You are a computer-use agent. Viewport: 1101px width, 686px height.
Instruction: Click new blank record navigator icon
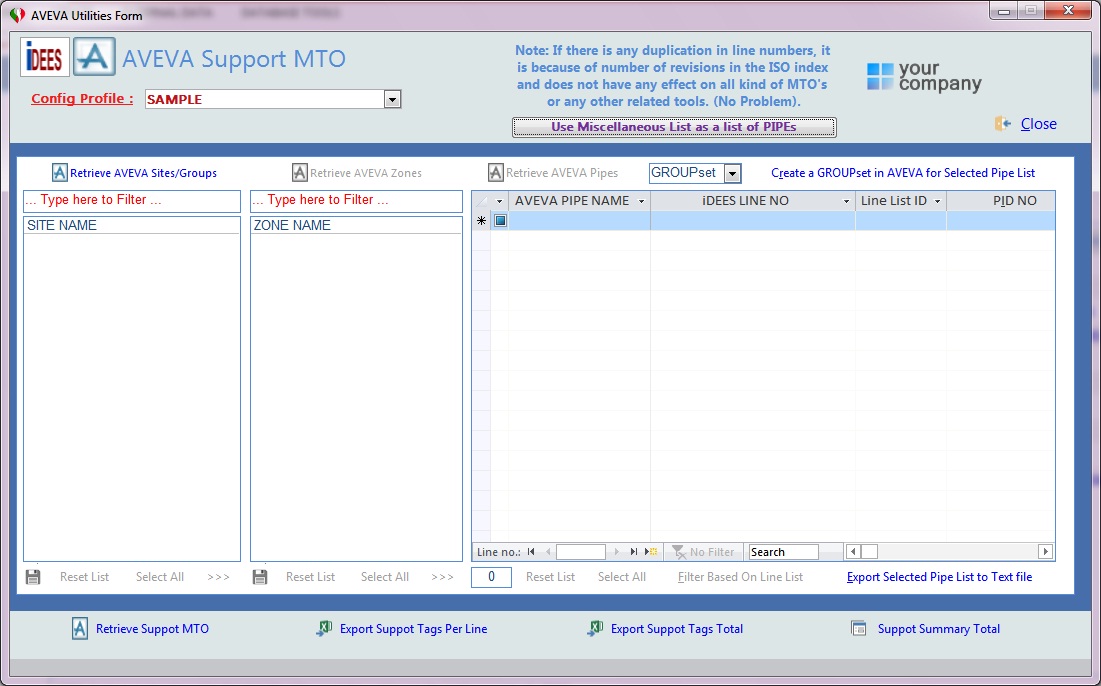pos(651,552)
